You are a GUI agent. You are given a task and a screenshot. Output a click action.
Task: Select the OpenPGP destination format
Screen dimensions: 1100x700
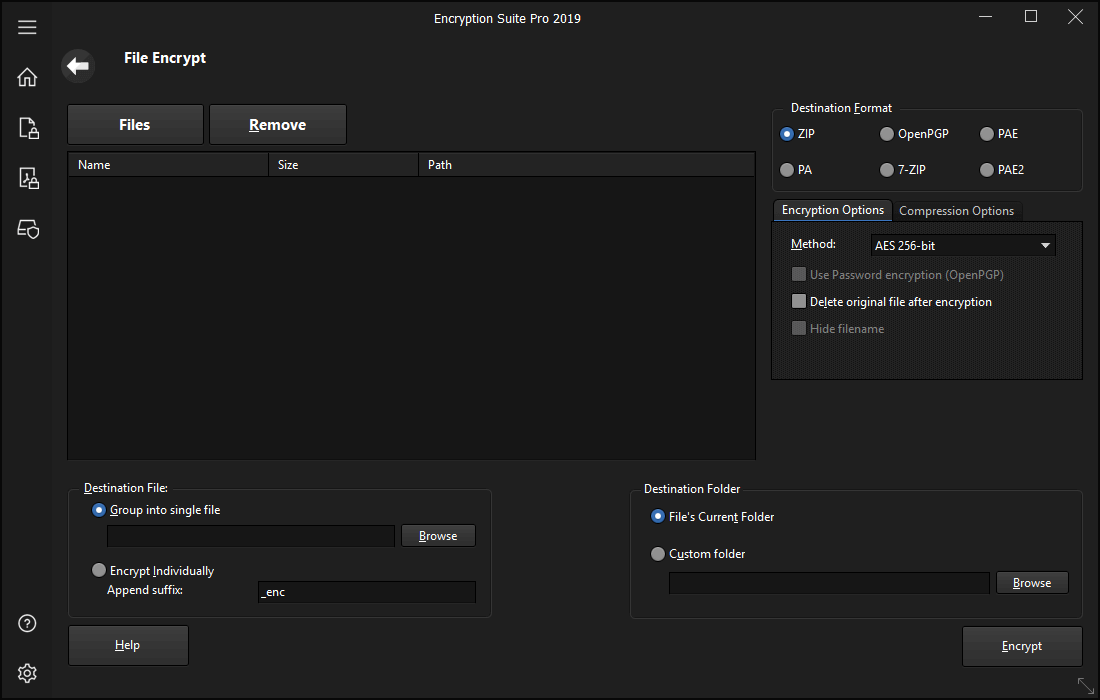coord(887,134)
